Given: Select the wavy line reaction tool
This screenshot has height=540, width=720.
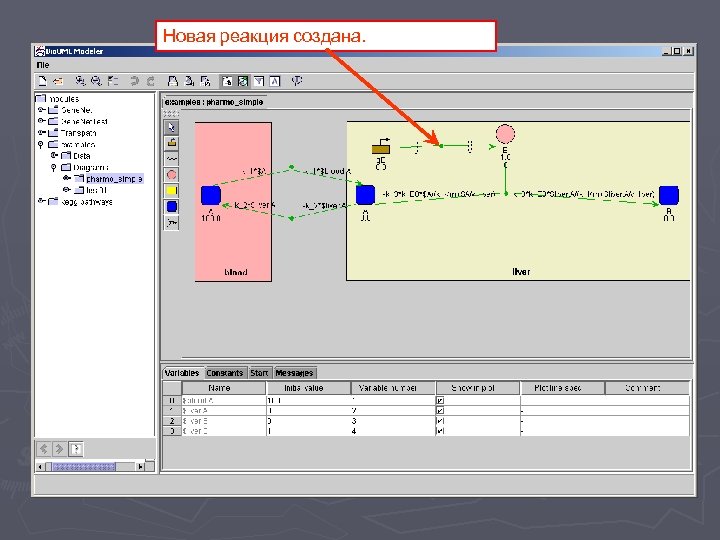Looking at the screenshot, I should pyautogui.click(x=172, y=159).
